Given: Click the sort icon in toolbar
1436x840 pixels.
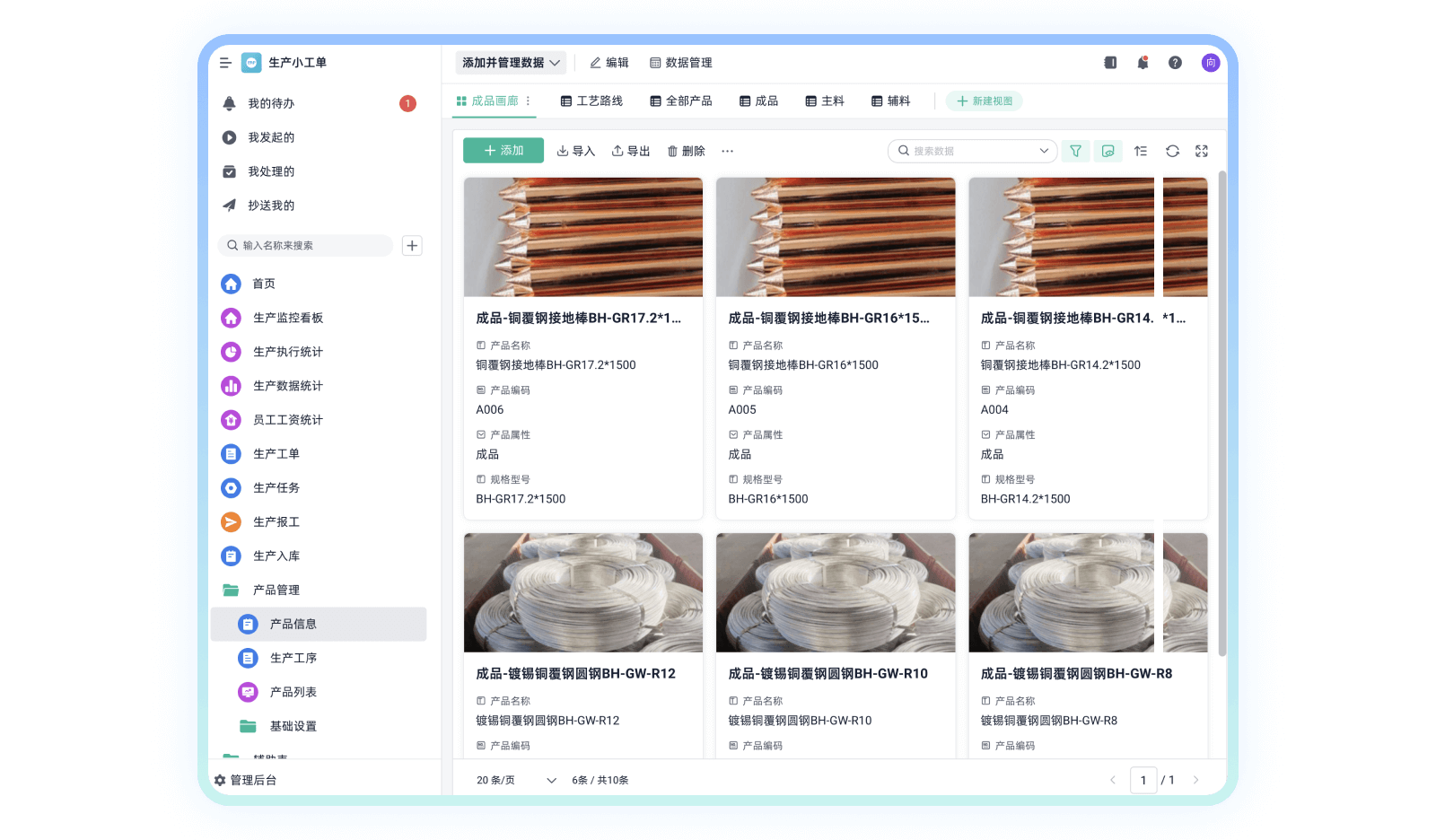Looking at the screenshot, I should [1141, 151].
